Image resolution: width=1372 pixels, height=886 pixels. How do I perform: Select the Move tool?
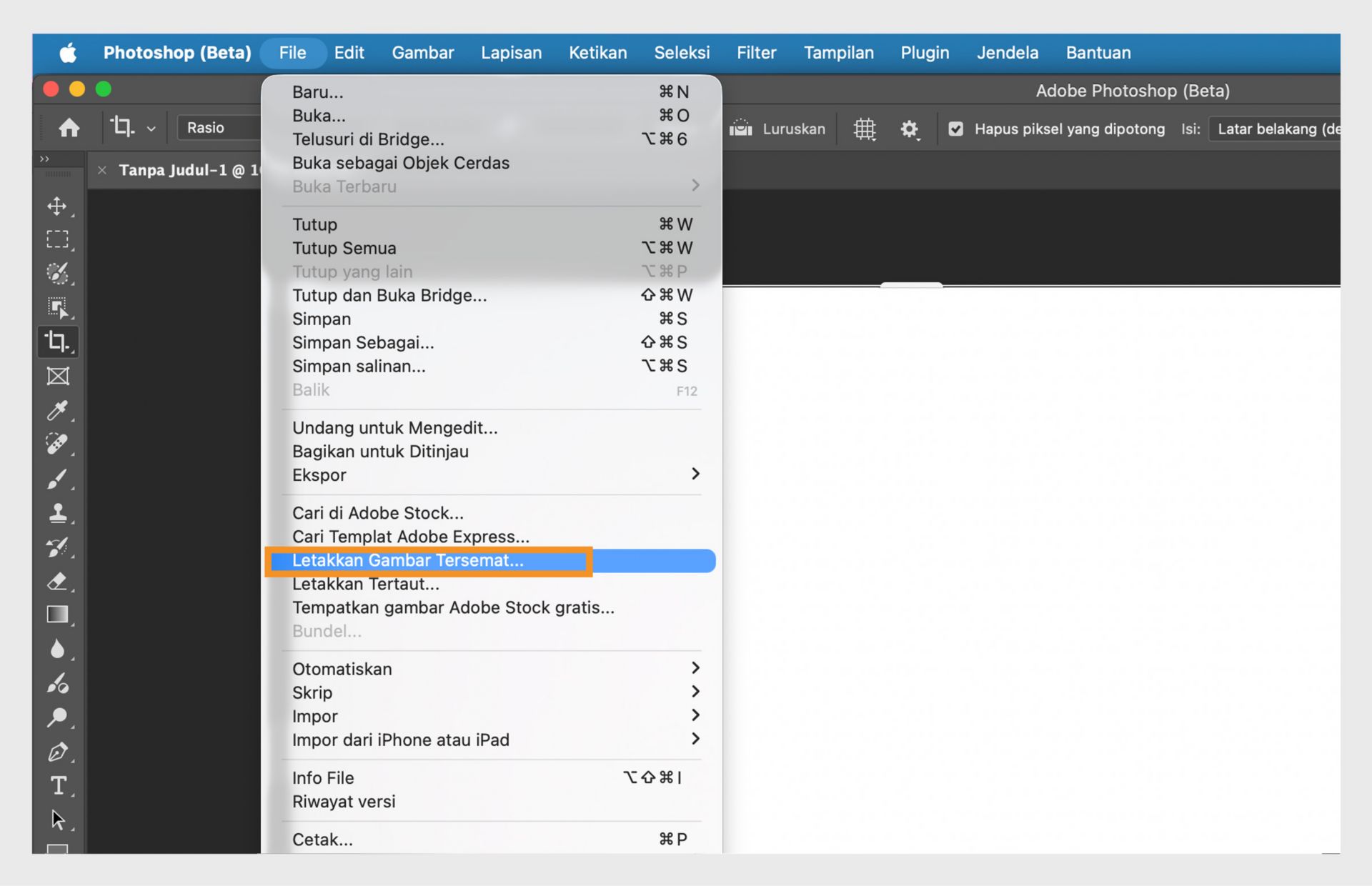(58, 206)
